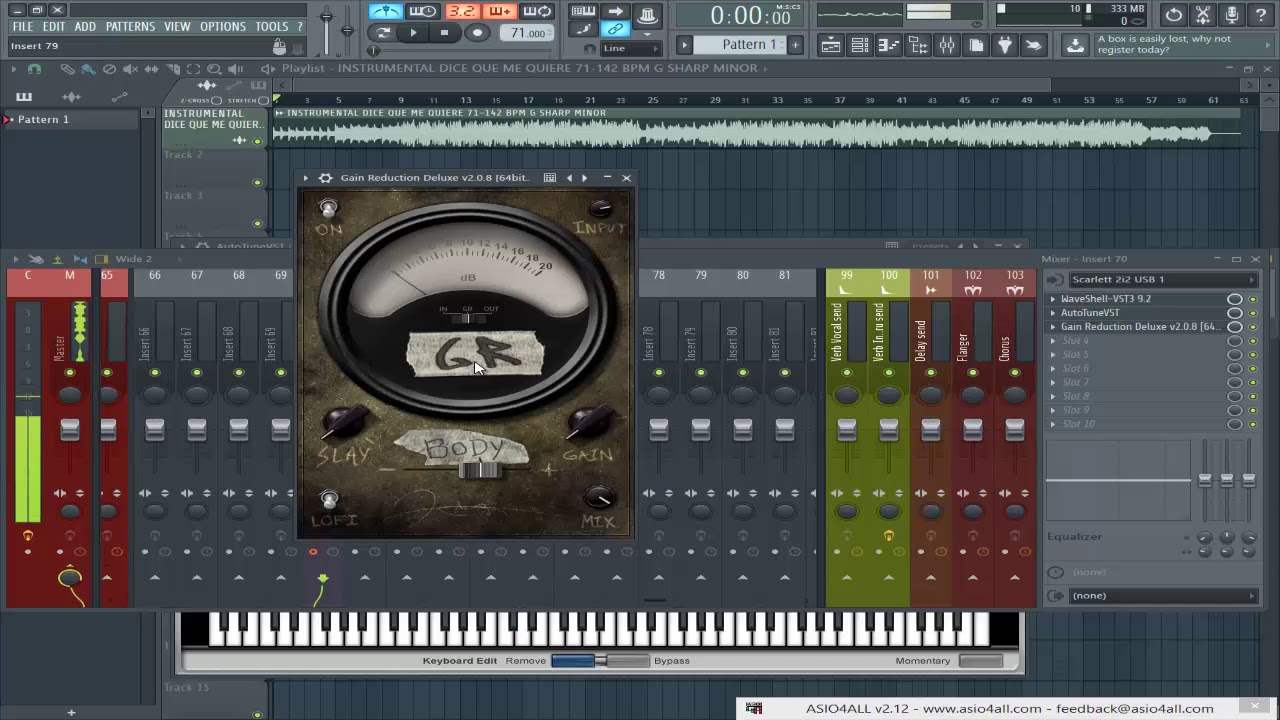
Task: Open audio recording microphone icon
Action: tap(1232, 14)
